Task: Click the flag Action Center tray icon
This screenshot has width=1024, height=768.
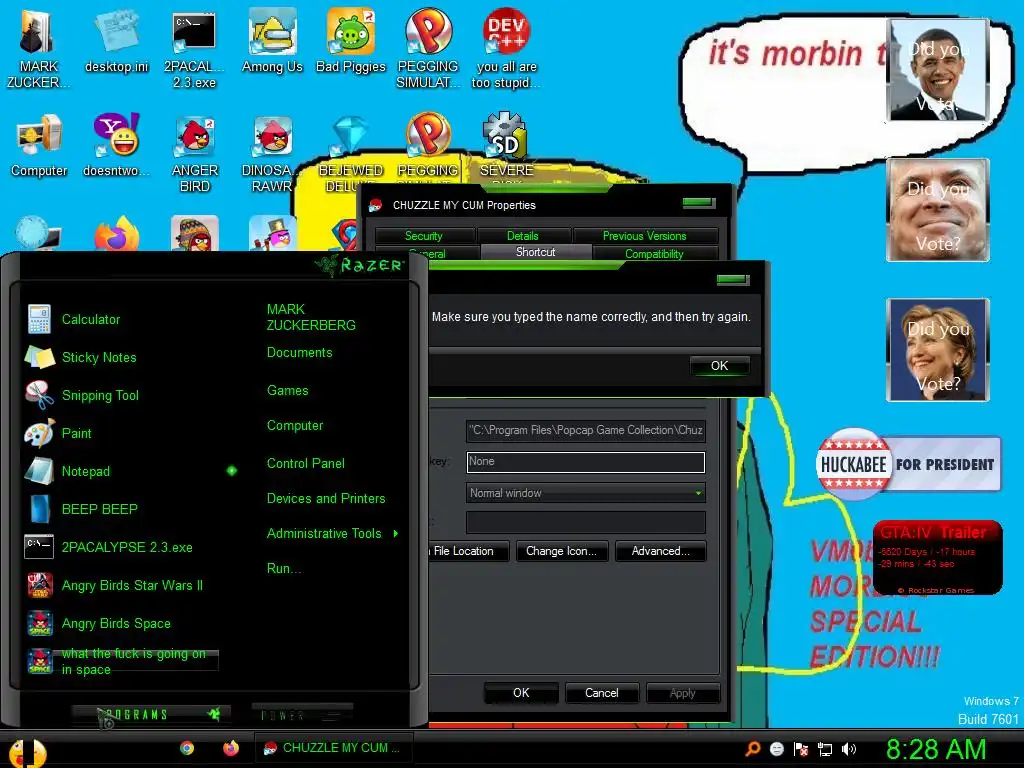Action: [x=801, y=749]
